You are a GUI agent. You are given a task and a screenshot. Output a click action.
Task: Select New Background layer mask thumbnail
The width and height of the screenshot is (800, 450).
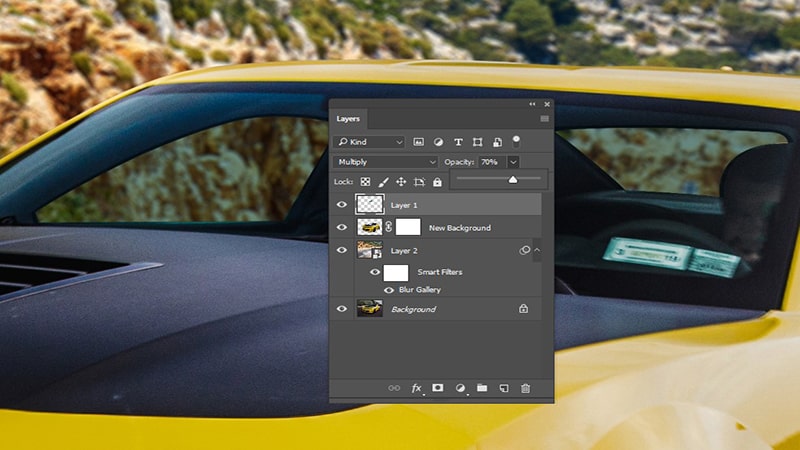click(x=408, y=227)
